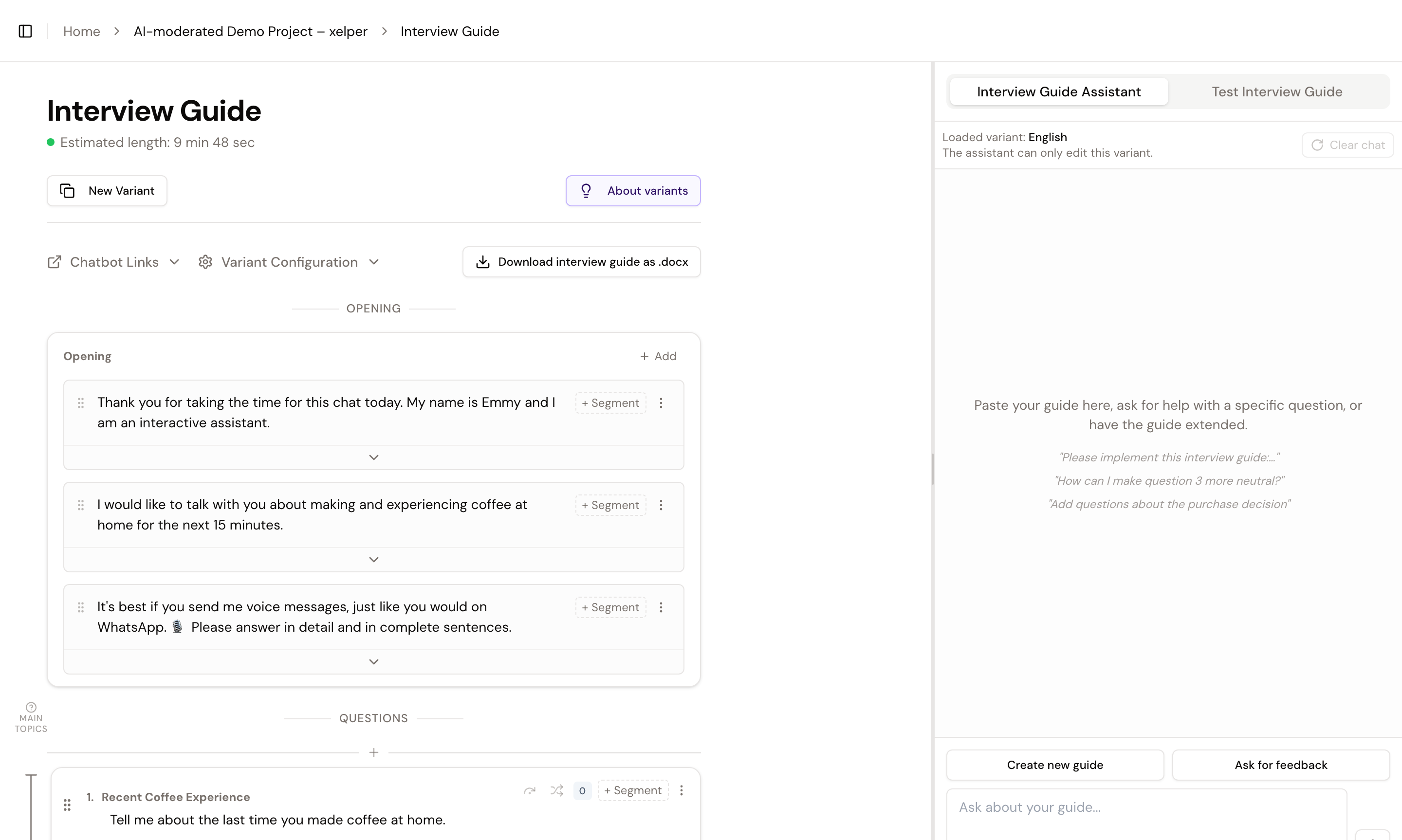Open the Variant Configuration dropdown

coord(289,262)
